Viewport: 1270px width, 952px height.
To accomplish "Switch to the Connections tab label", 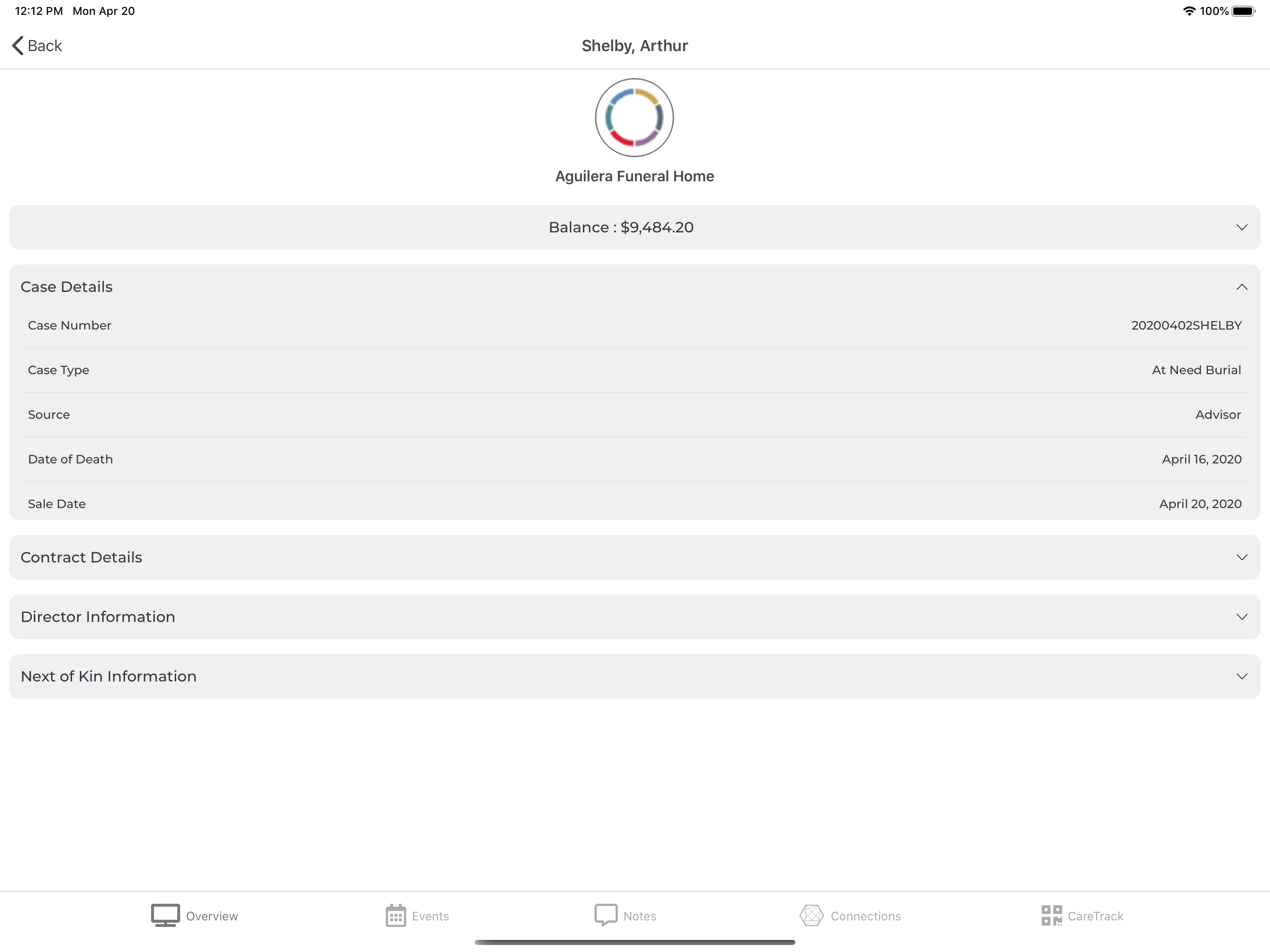I will [x=866, y=916].
